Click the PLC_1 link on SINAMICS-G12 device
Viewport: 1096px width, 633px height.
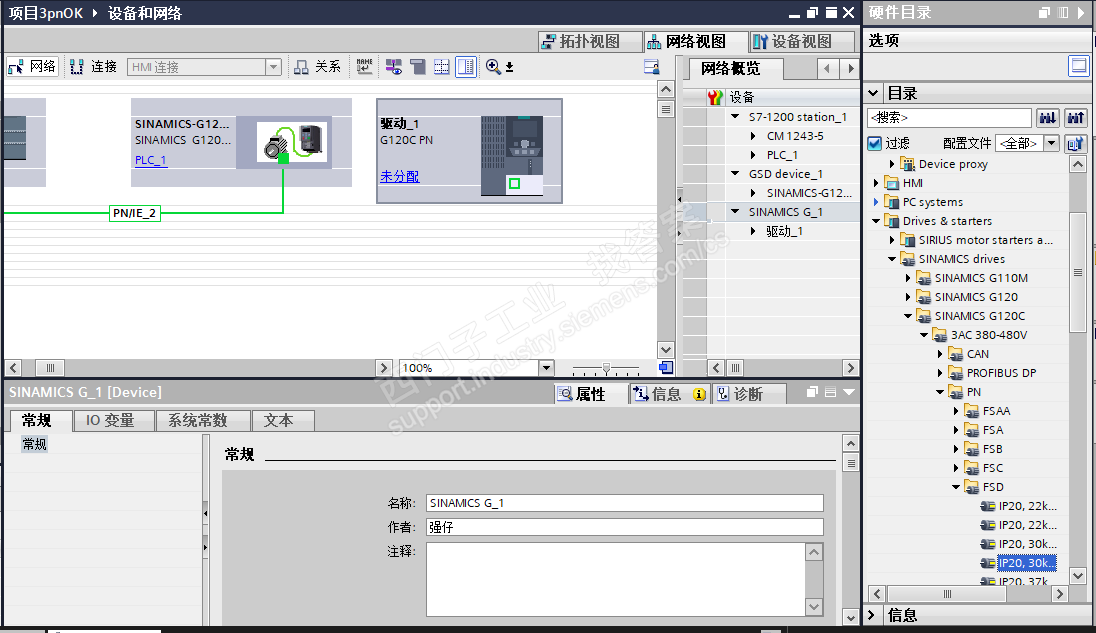(150, 160)
